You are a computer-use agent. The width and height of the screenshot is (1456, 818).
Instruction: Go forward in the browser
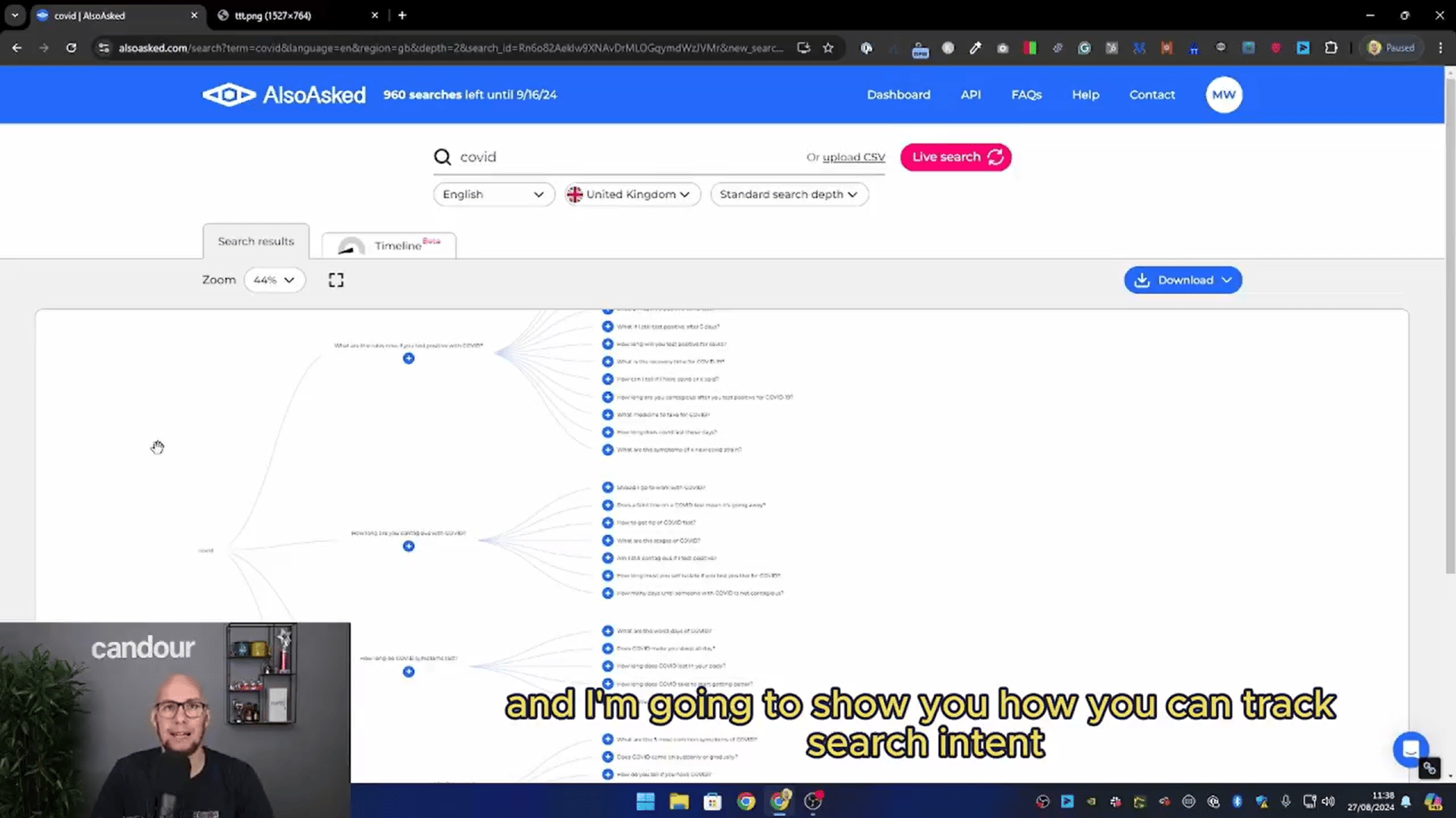[x=44, y=48]
